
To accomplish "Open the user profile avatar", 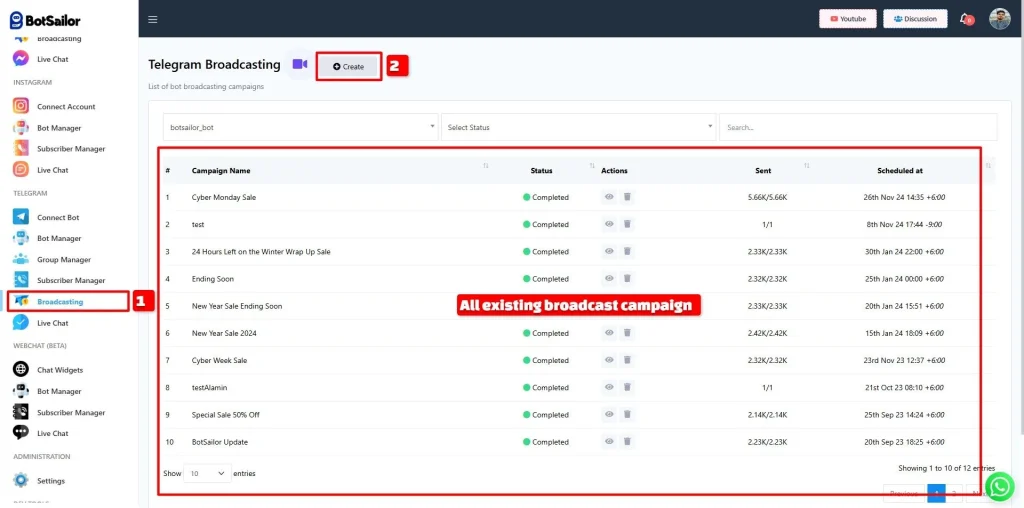I will click(999, 19).
